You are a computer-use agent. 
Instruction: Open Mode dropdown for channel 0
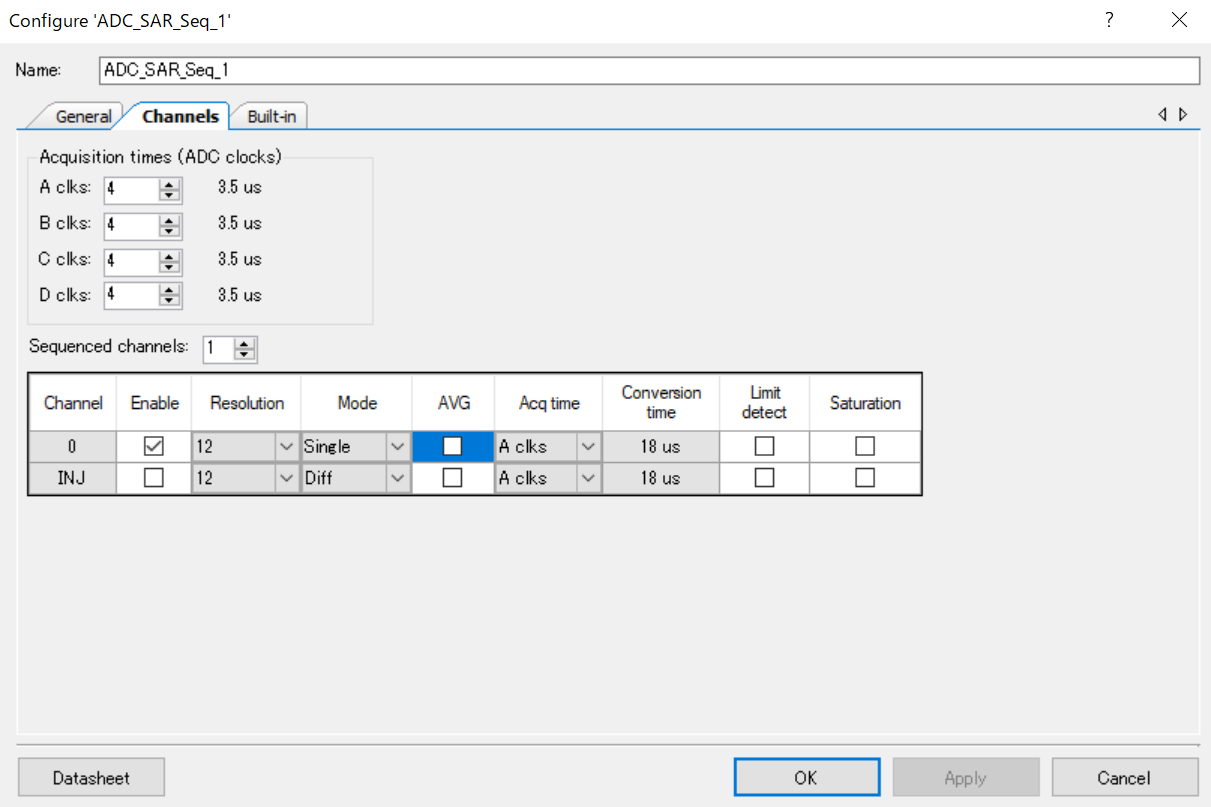[398, 447]
